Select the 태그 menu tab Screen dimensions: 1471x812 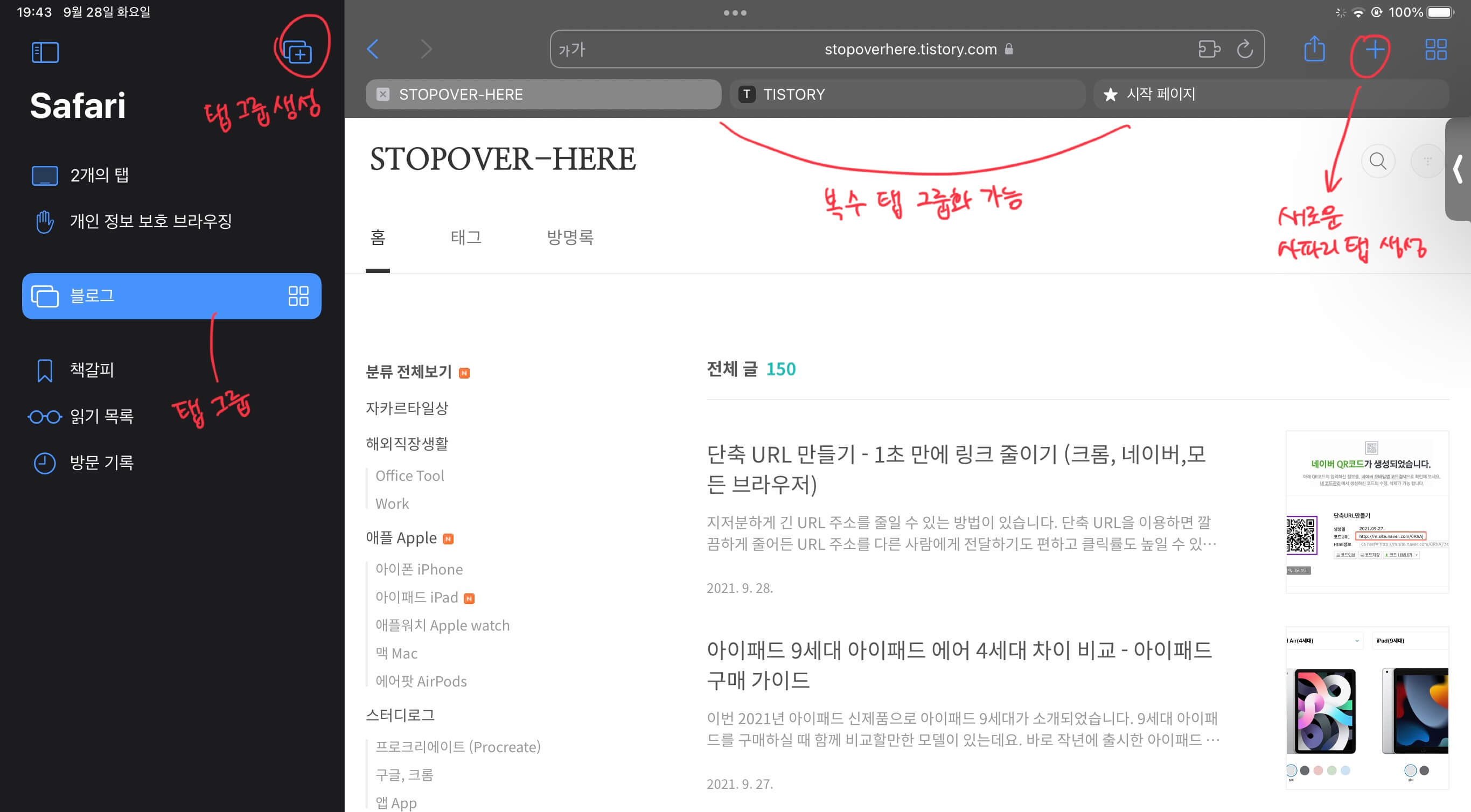coord(466,237)
